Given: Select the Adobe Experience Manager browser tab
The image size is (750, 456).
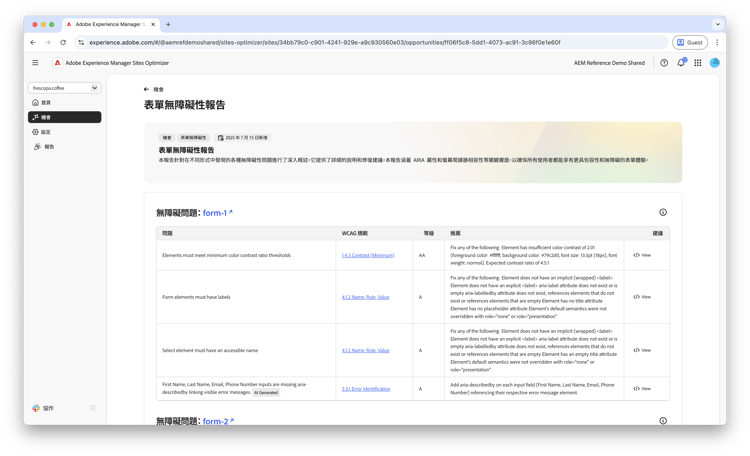Looking at the screenshot, I should [x=111, y=24].
